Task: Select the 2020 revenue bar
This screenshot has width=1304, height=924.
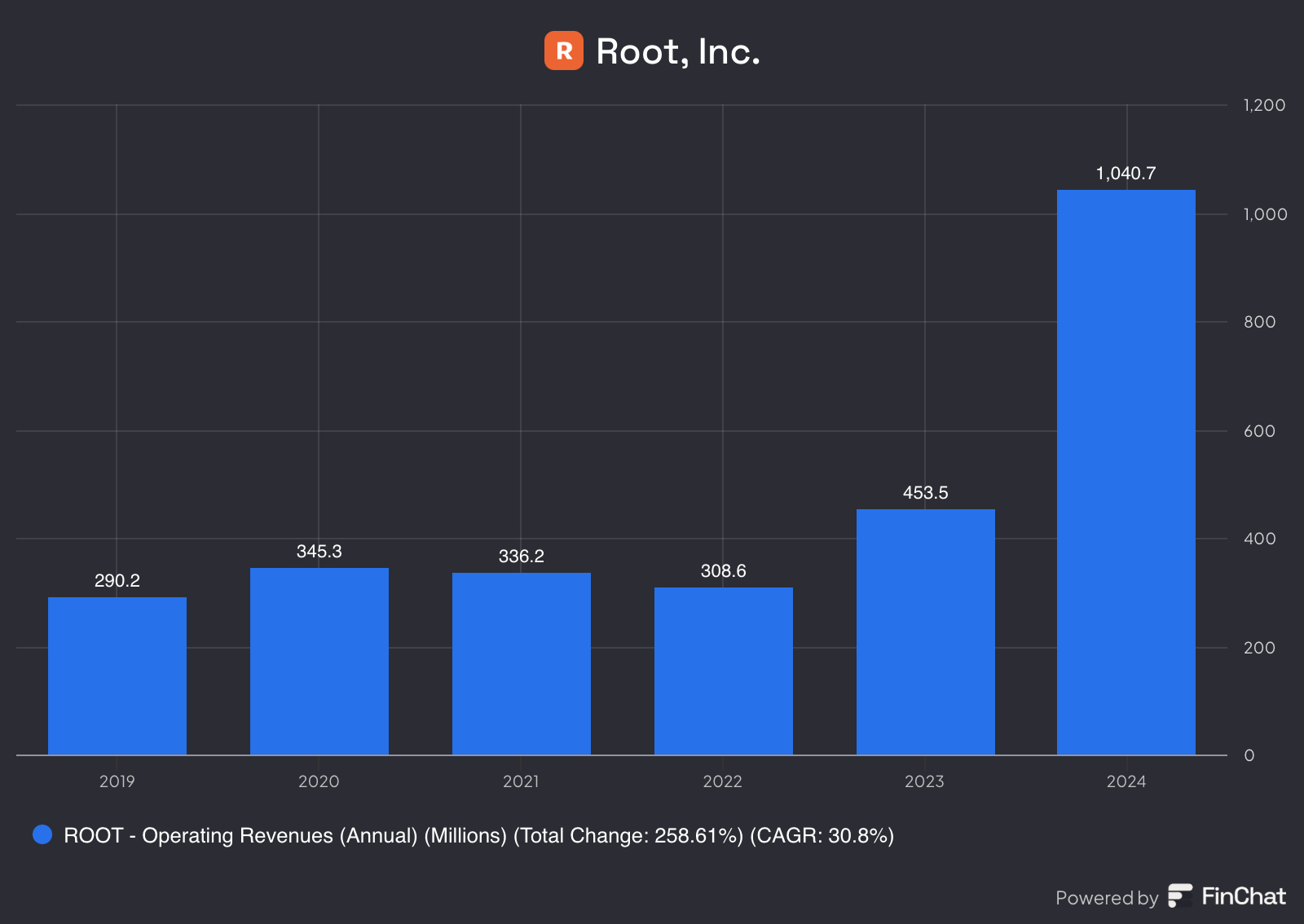Action: 319,661
